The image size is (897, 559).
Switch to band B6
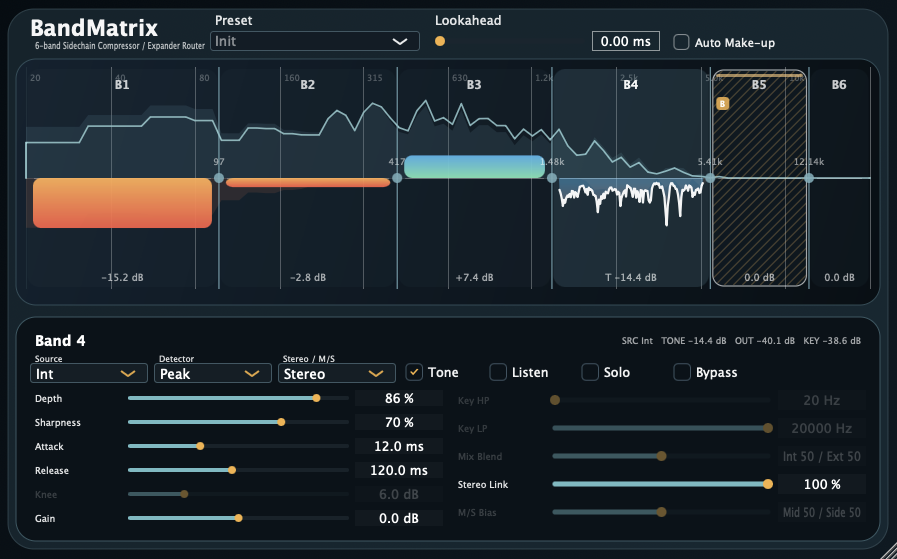(838, 85)
